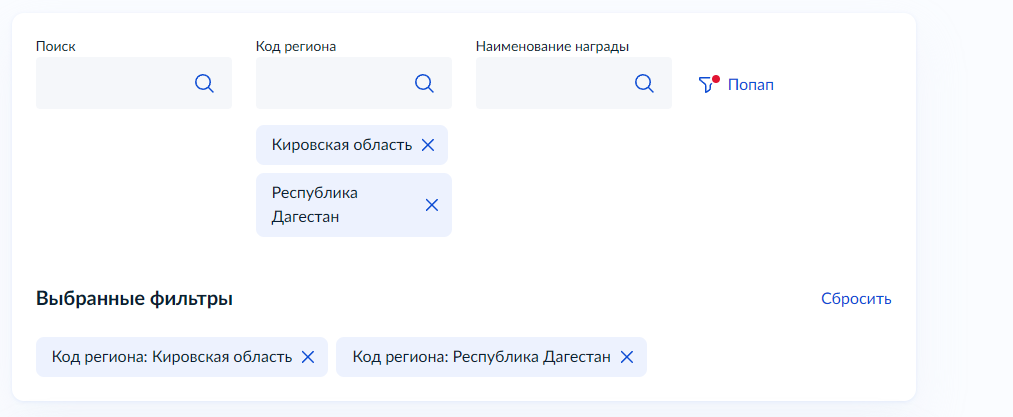Click the Кировская область chip text under input
This screenshot has width=1013, height=417.
click(341, 145)
